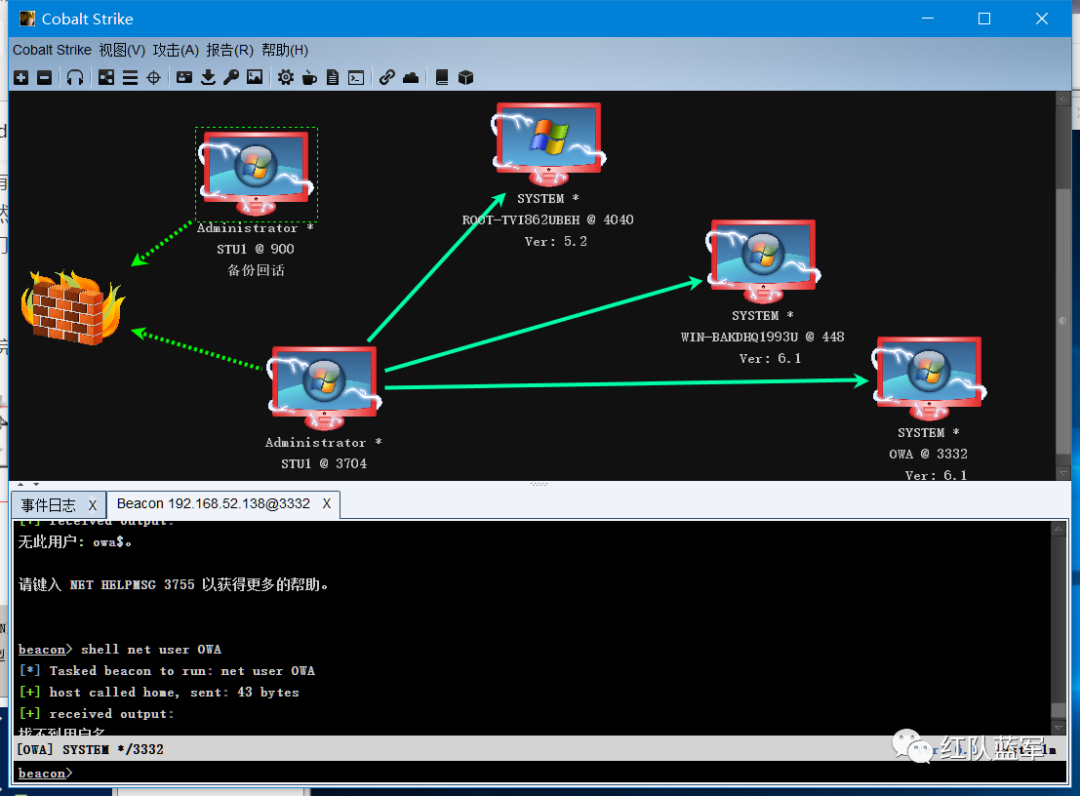Screen dimensions: 1080x796
Task: Open the 视图(V) menu
Action: 122,50
